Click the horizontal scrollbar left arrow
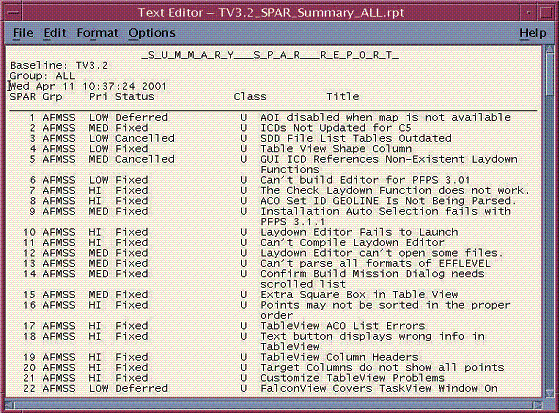 pos(9,405)
